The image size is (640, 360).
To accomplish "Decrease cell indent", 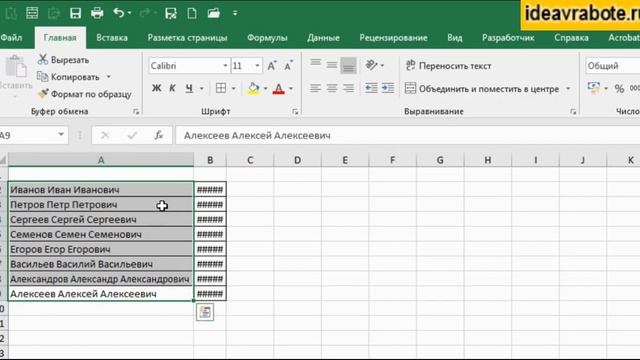I will click(x=371, y=88).
